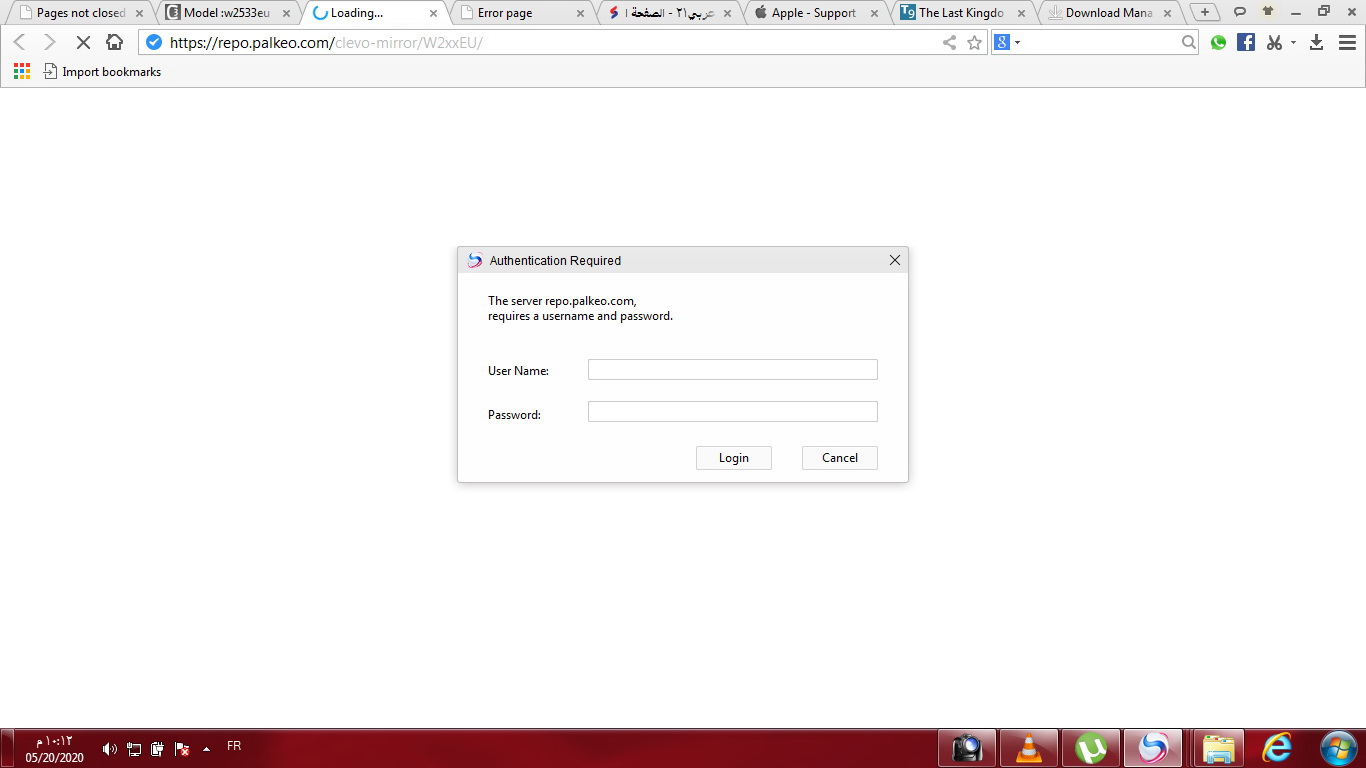Viewport: 1366px width, 768px height.
Task: Switch to the Download Manager tab
Action: tap(1108, 13)
